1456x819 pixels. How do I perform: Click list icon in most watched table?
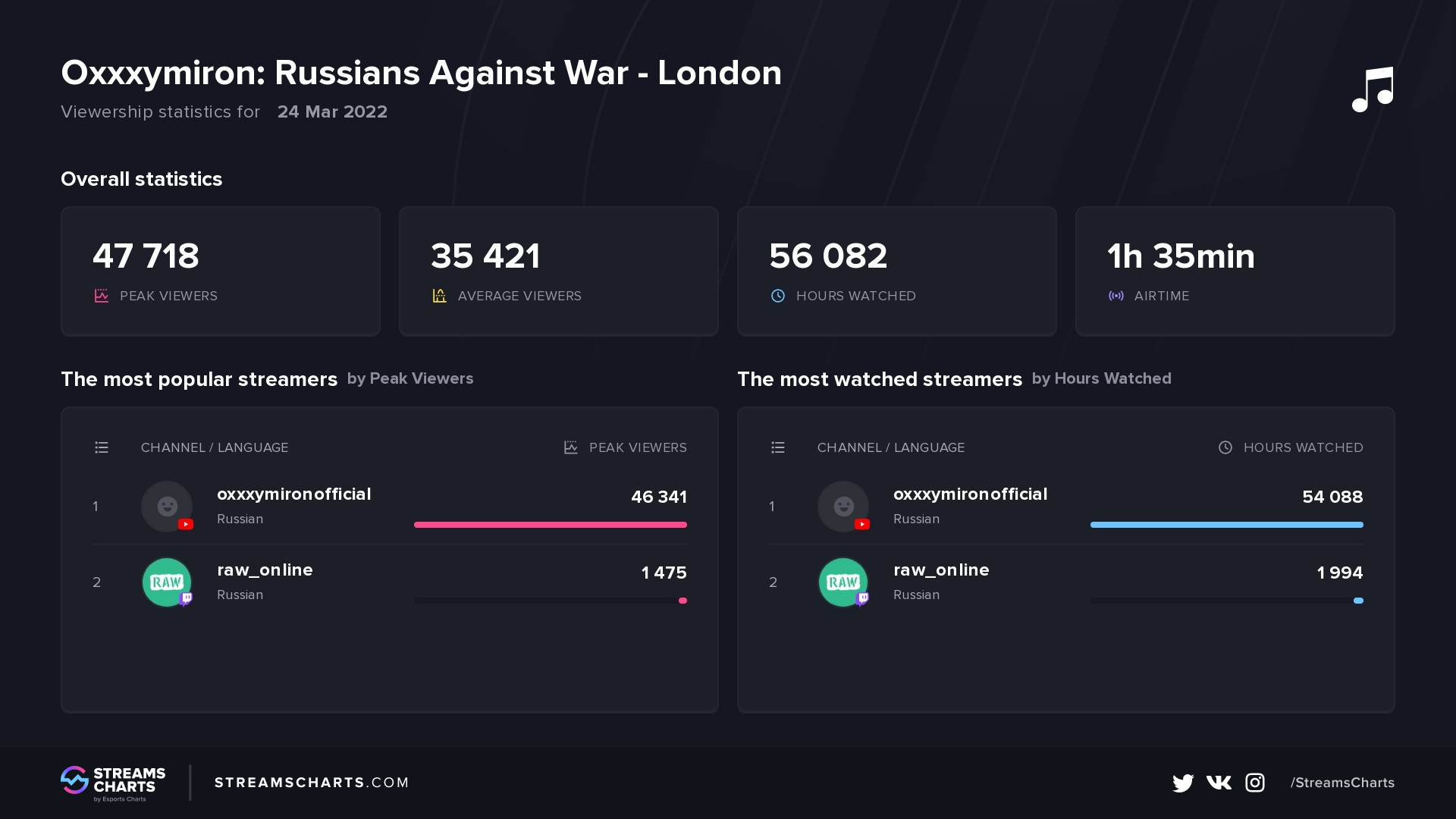click(778, 447)
